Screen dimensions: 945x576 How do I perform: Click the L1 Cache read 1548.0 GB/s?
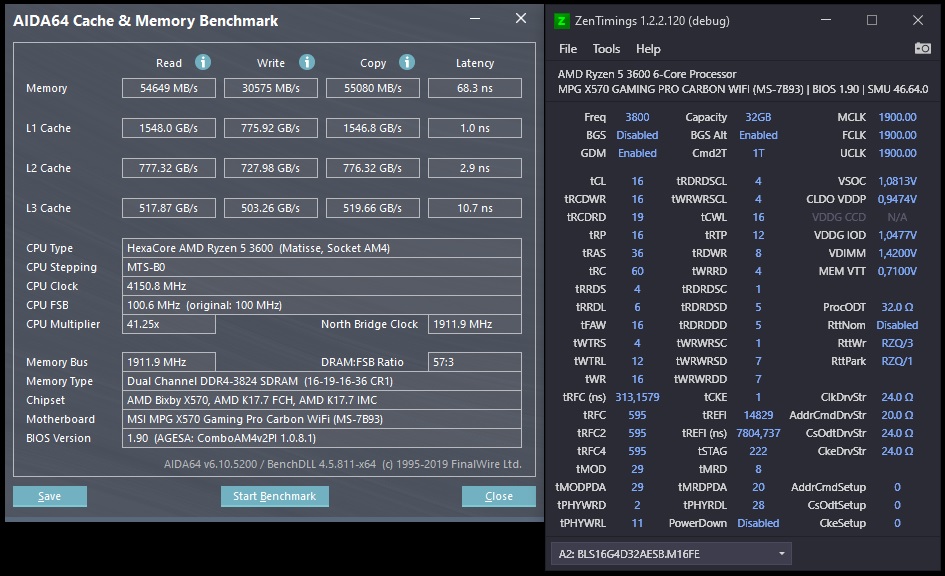click(169, 128)
